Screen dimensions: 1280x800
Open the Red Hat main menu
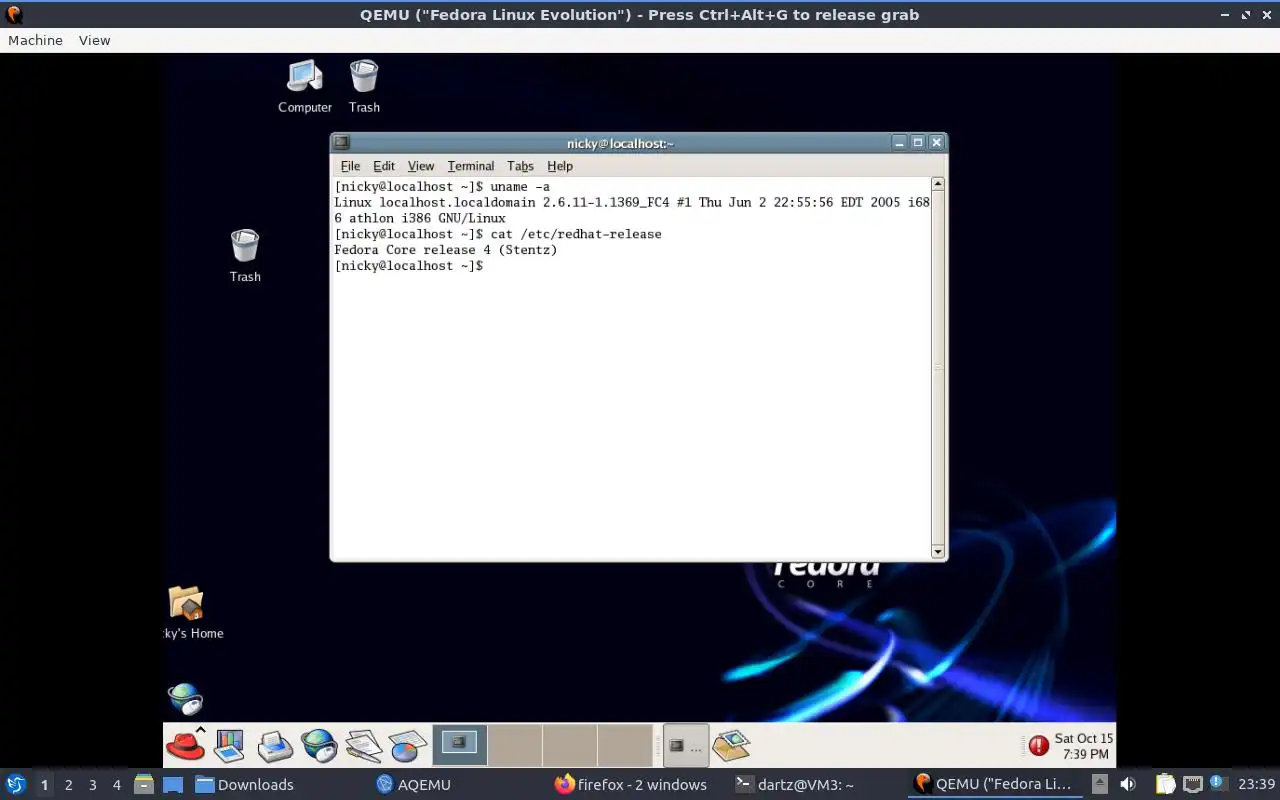(x=185, y=745)
